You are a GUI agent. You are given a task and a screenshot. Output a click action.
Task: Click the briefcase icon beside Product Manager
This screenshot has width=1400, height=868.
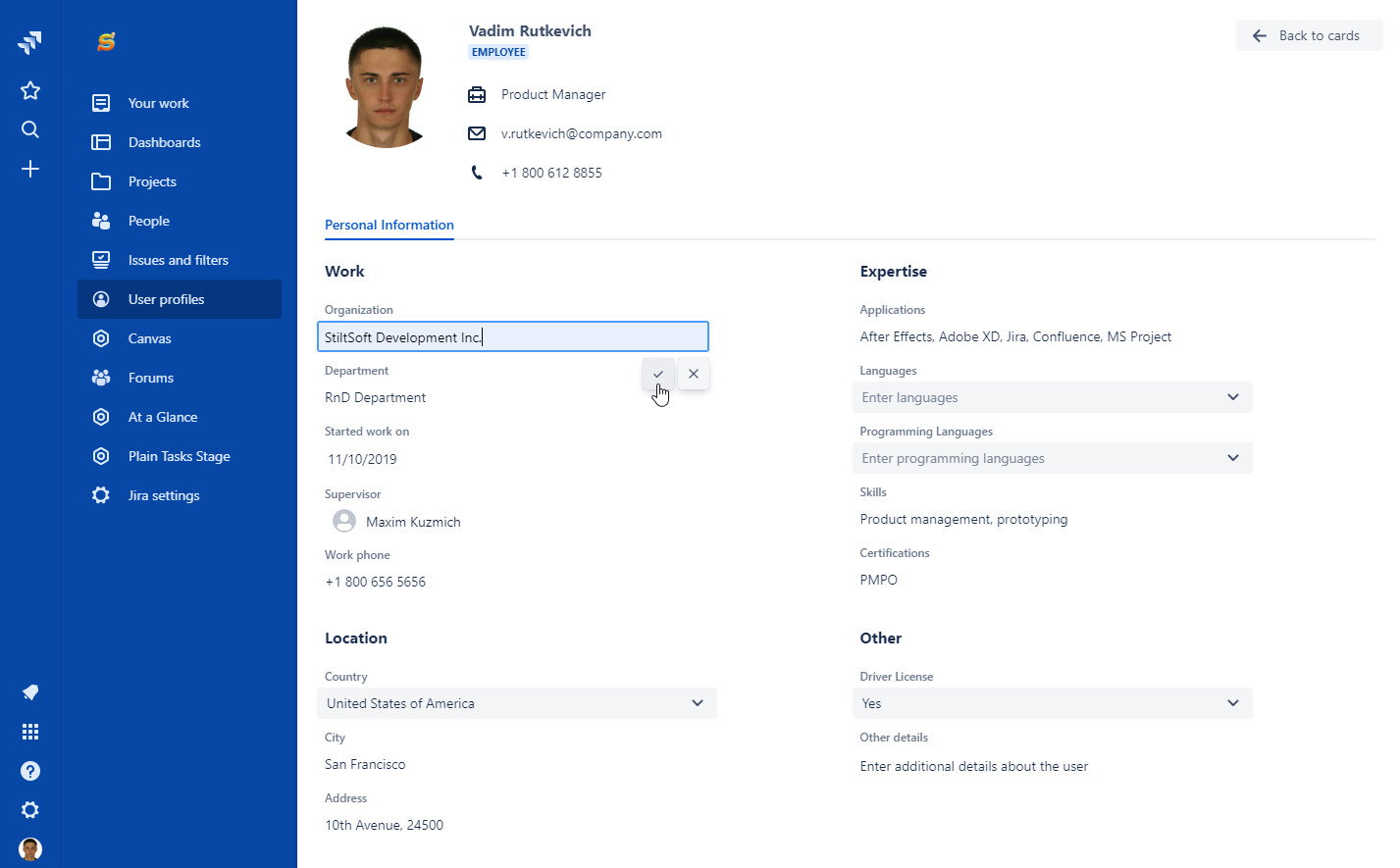click(x=477, y=94)
